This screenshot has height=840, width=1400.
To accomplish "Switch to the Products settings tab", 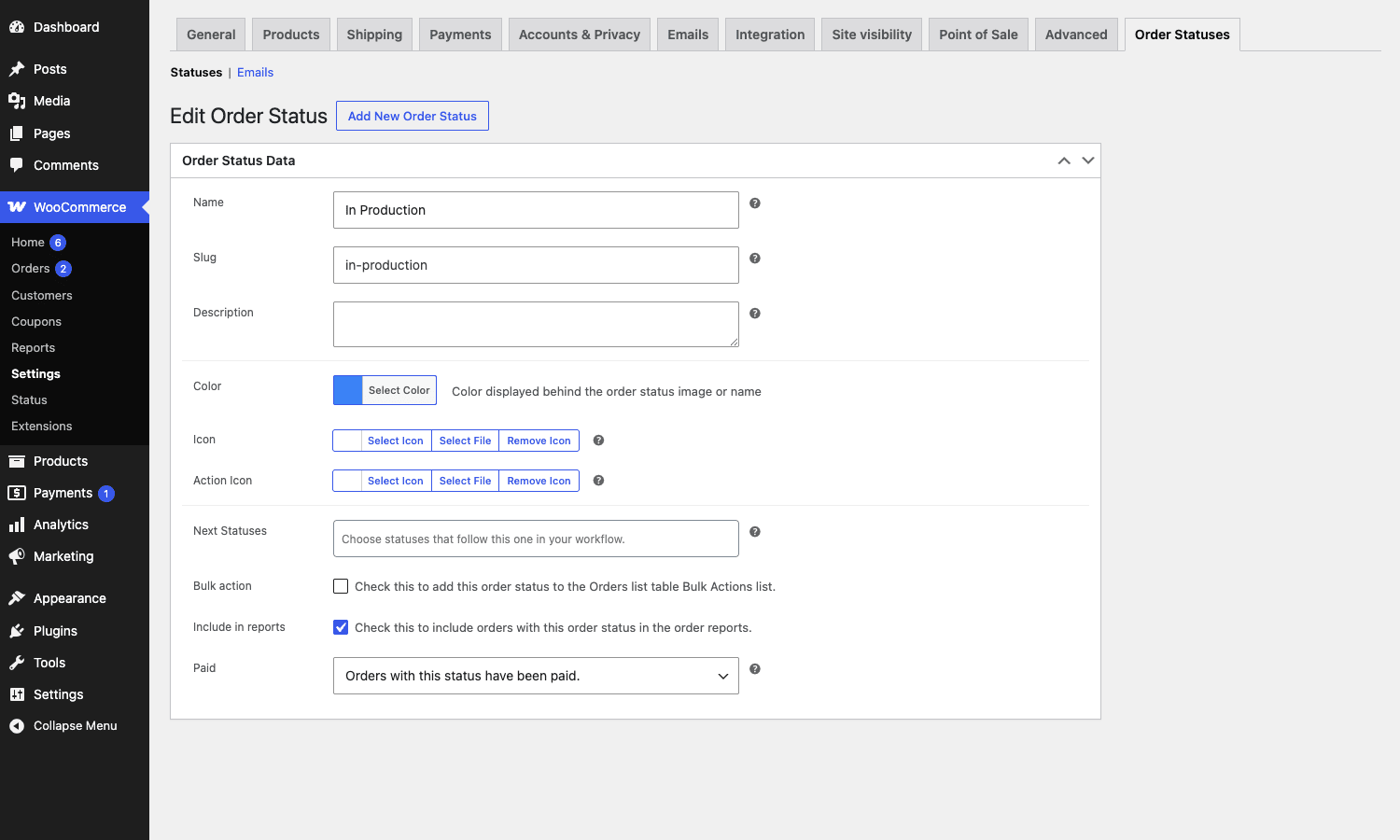I will click(x=291, y=35).
